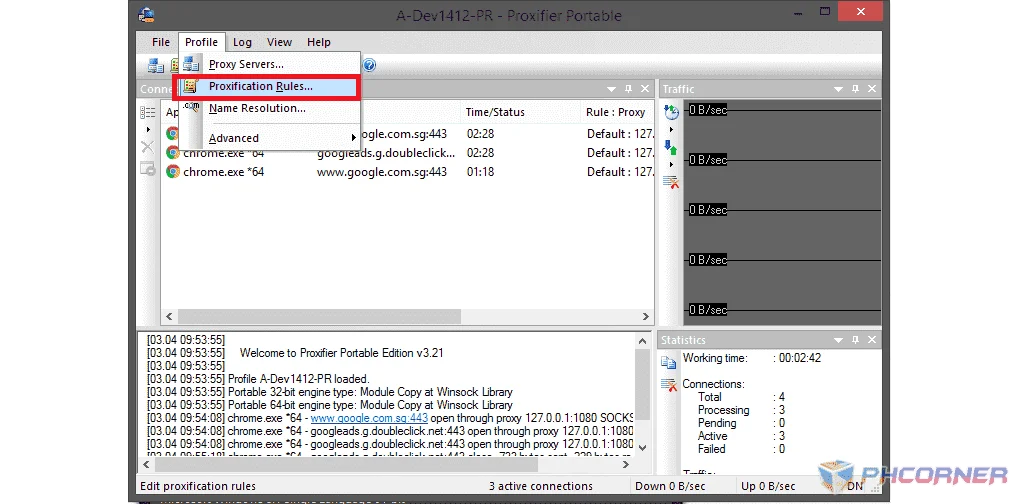Viewport: 1019px width, 504px height.
Task: Click the Profile menu
Action: 201,42
